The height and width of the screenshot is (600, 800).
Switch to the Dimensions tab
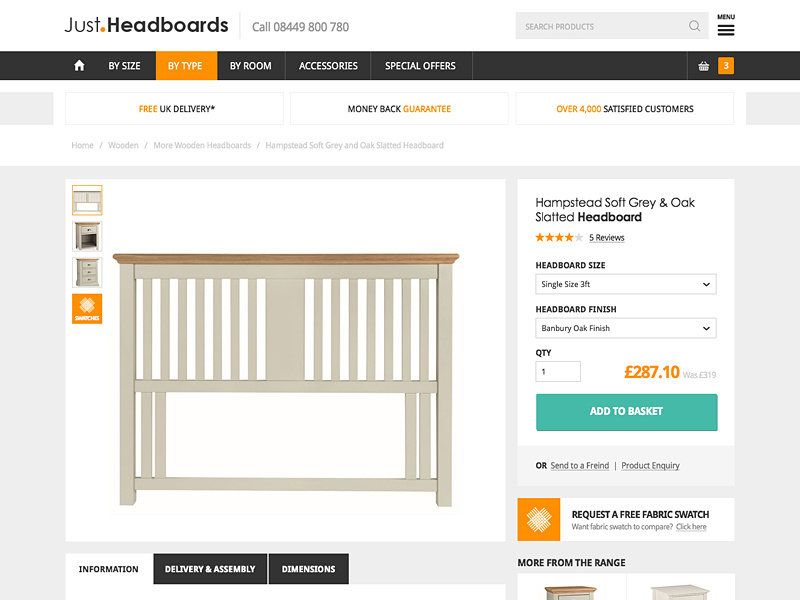[x=309, y=568]
